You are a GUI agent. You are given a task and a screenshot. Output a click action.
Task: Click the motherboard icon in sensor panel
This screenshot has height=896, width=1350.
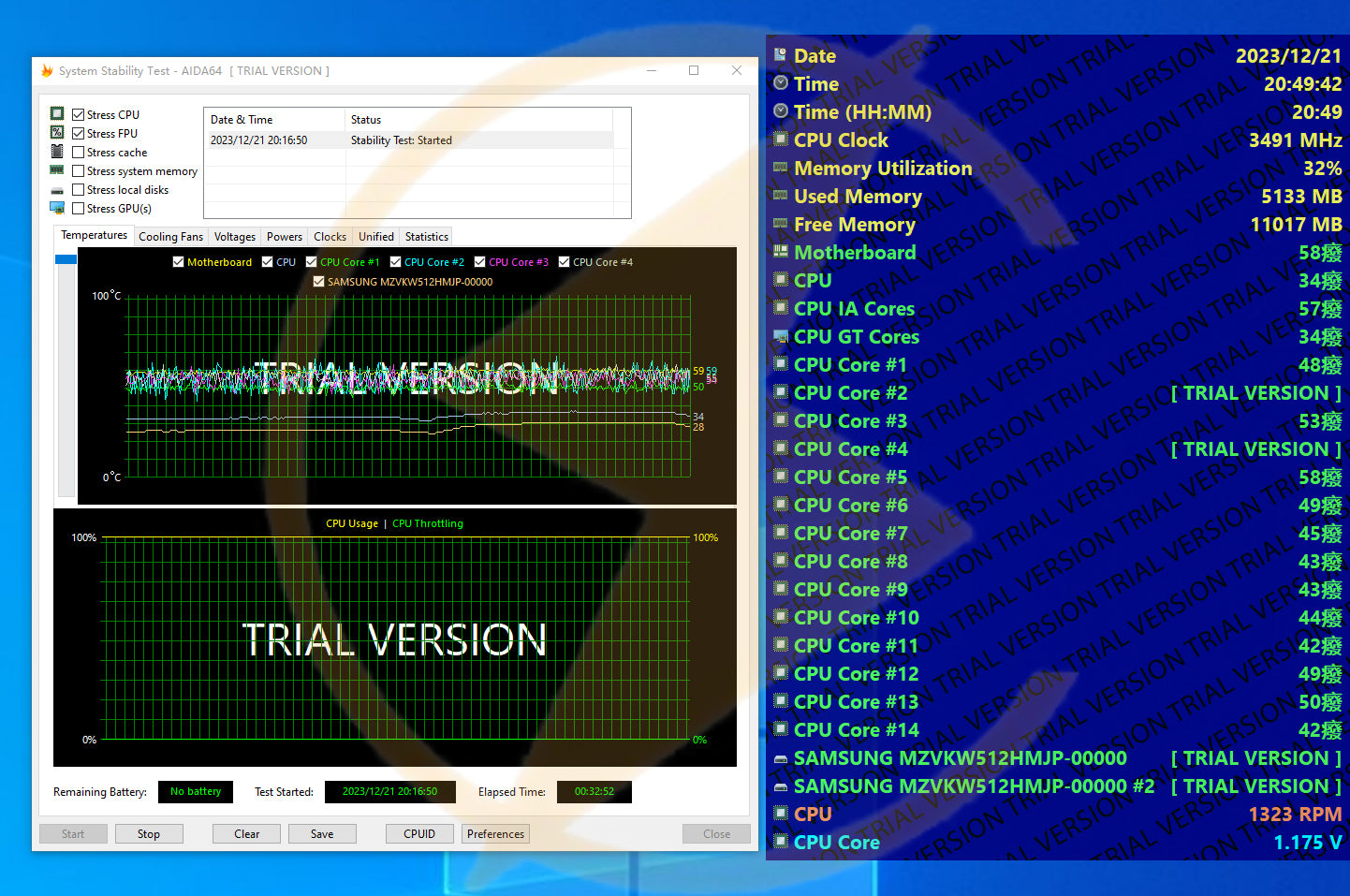(781, 252)
